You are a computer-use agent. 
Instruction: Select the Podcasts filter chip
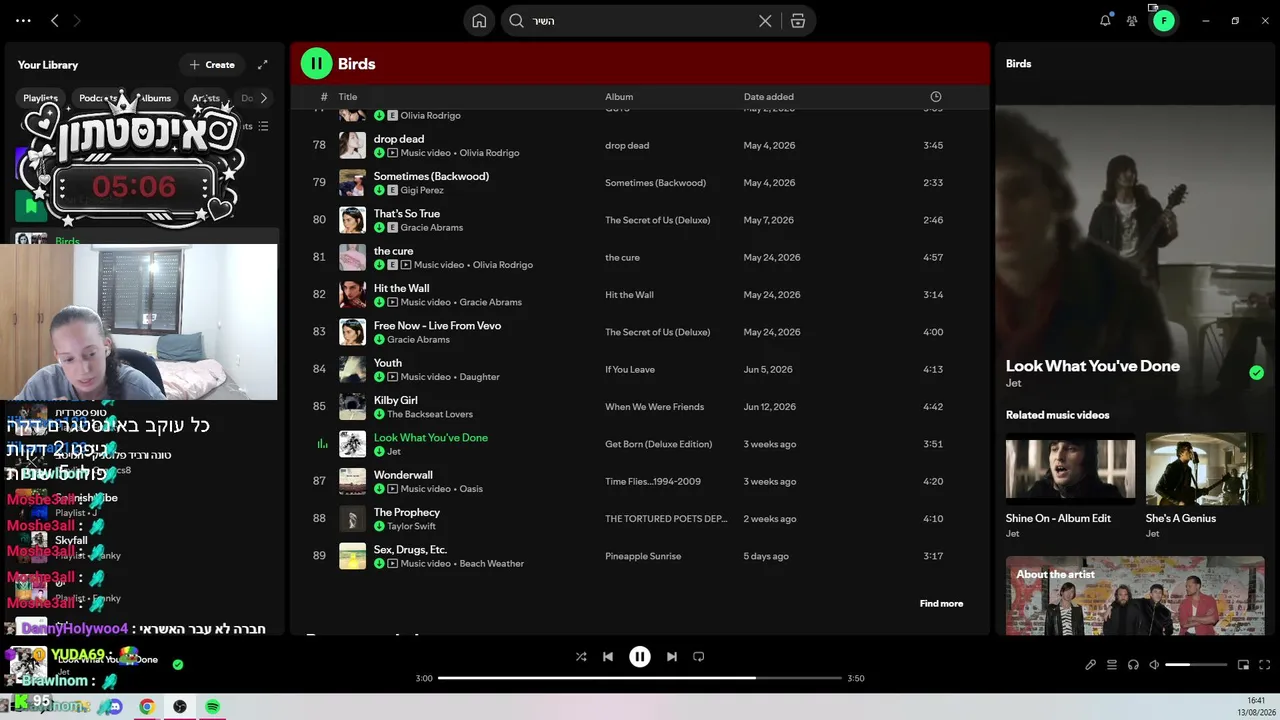100,98
